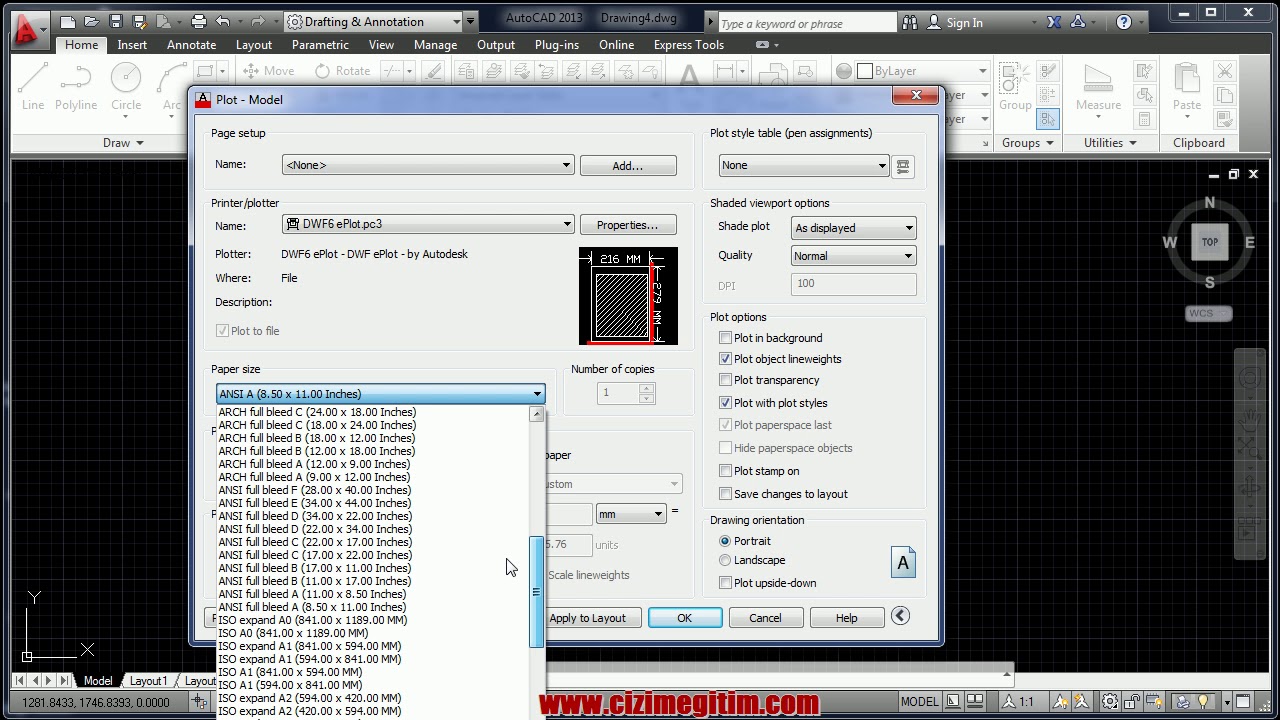The image size is (1280, 720).
Task: Open the Drafting & Annotation workspace dropdown
Action: click(x=374, y=22)
